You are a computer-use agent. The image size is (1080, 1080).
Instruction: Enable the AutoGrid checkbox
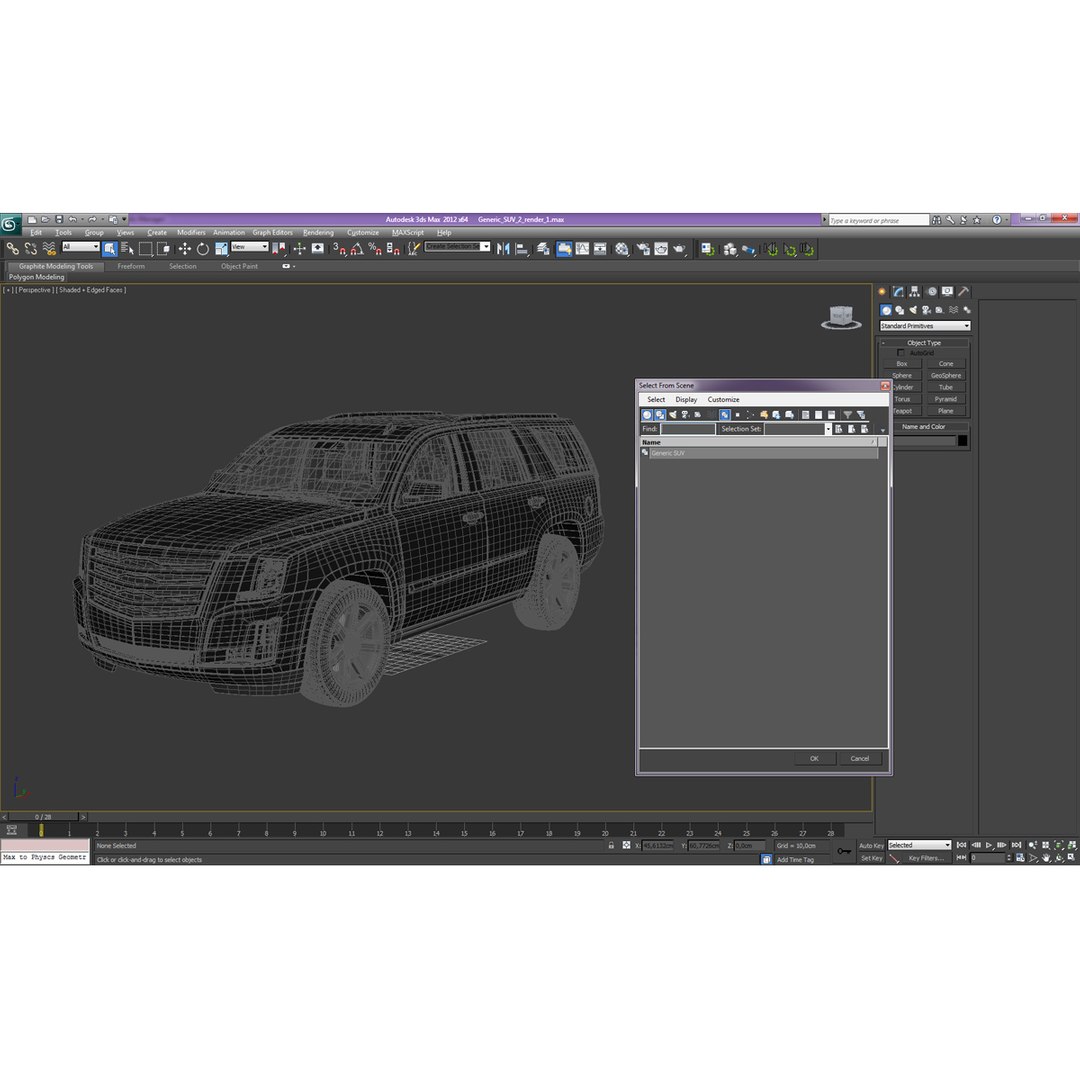(x=900, y=353)
